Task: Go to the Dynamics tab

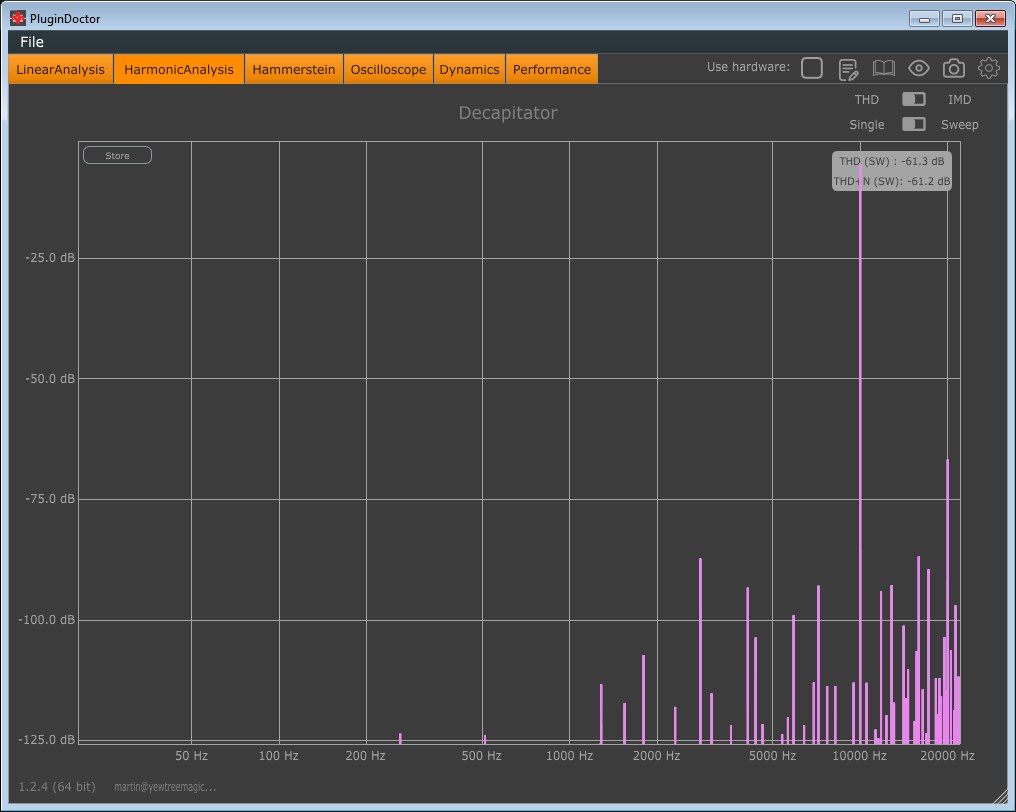Action: pyautogui.click(x=469, y=70)
